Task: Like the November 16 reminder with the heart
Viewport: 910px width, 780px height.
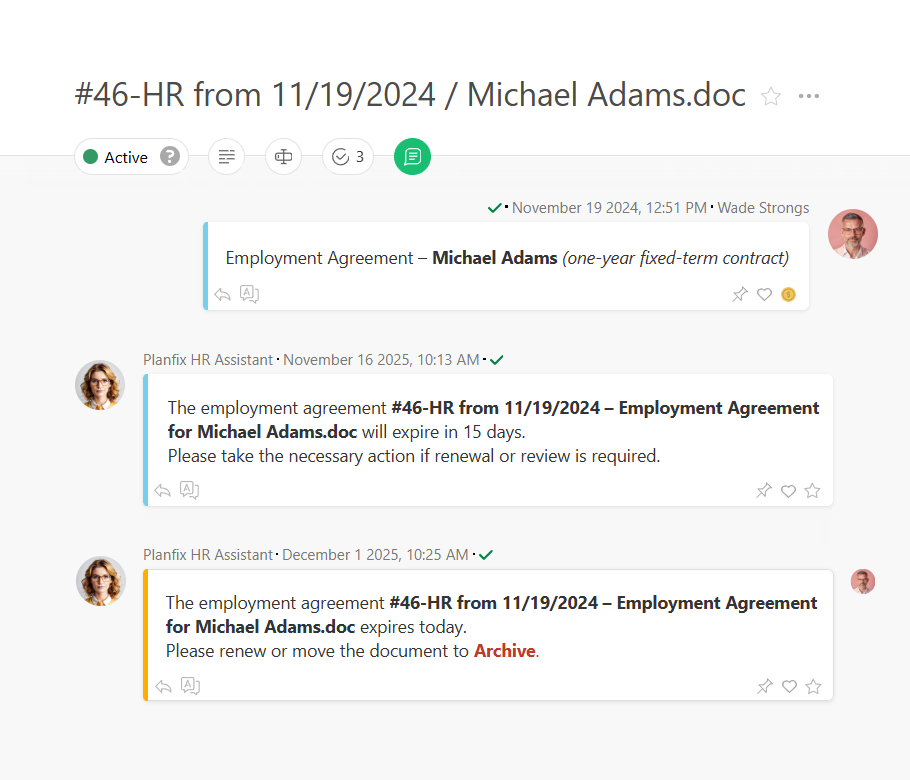Action: point(788,490)
